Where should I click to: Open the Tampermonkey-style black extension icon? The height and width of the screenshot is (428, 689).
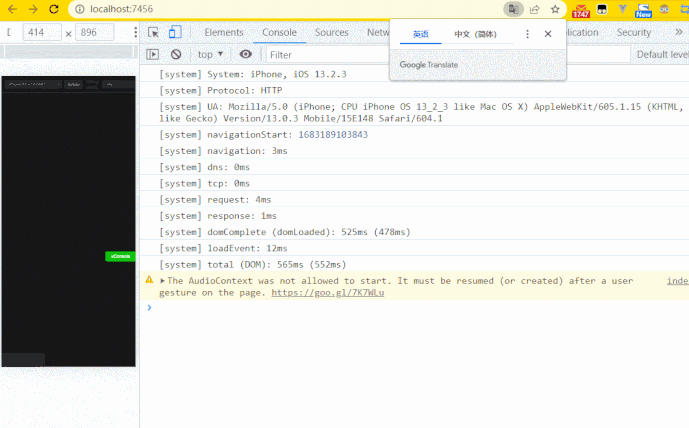click(x=602, y=9)
